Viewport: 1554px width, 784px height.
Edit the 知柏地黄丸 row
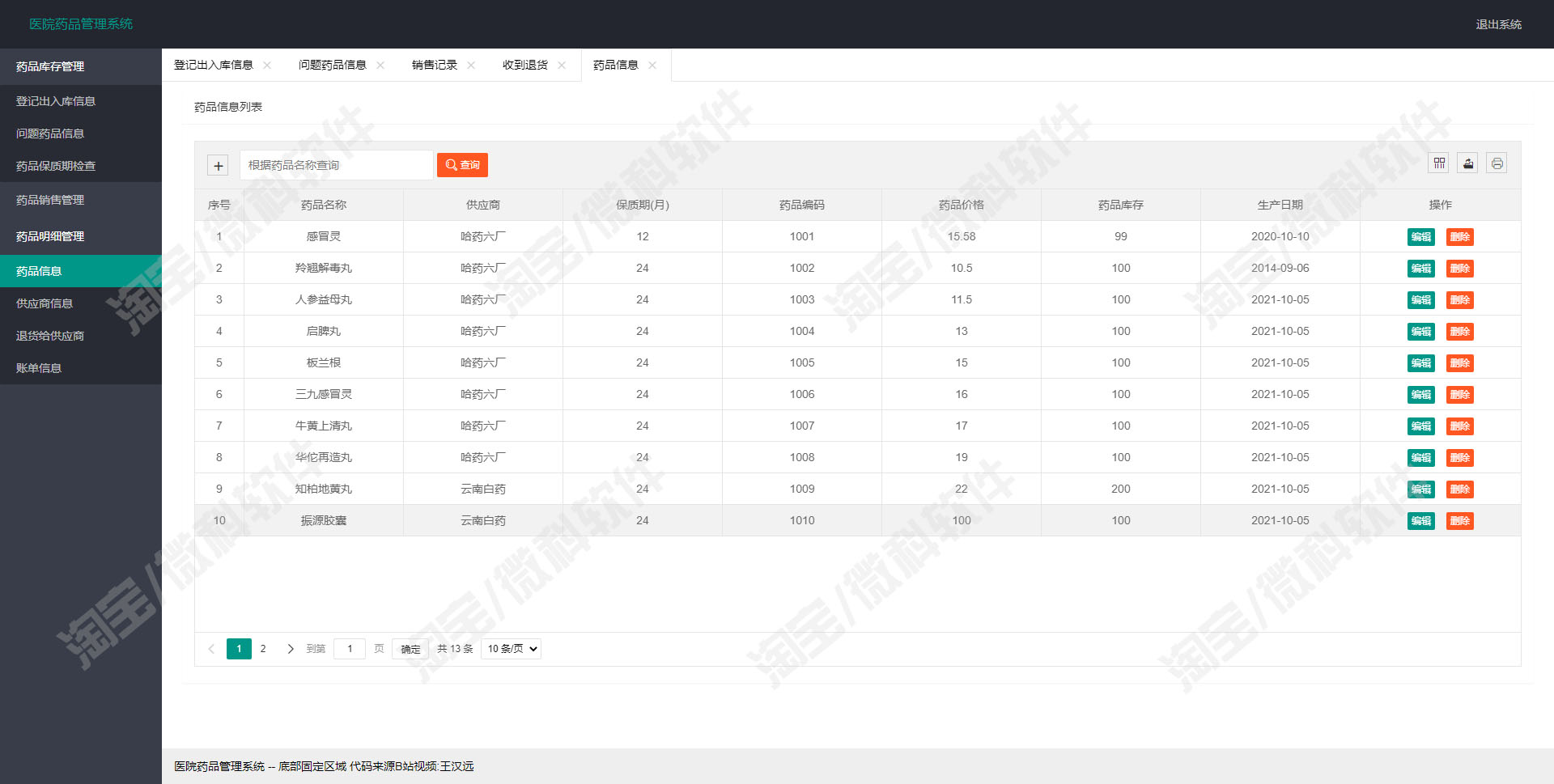(1421, 489)
